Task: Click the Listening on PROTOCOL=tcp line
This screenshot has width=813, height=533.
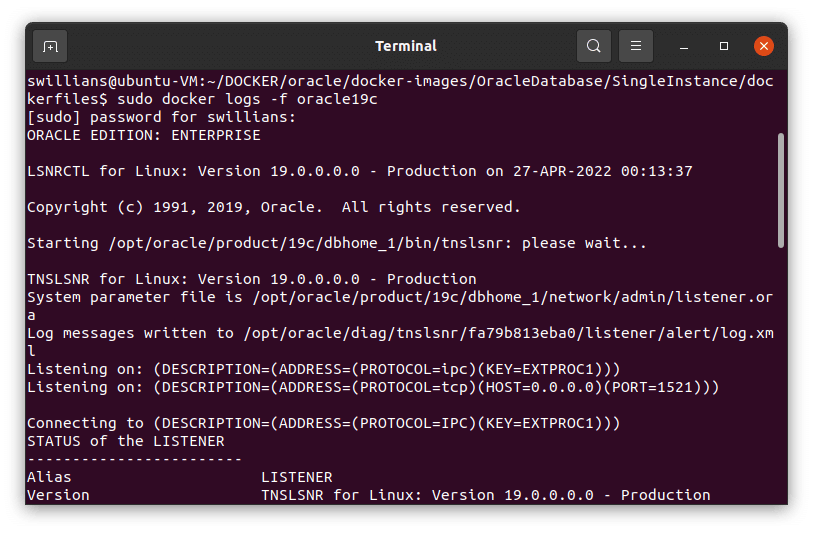Action: (372, 387)
